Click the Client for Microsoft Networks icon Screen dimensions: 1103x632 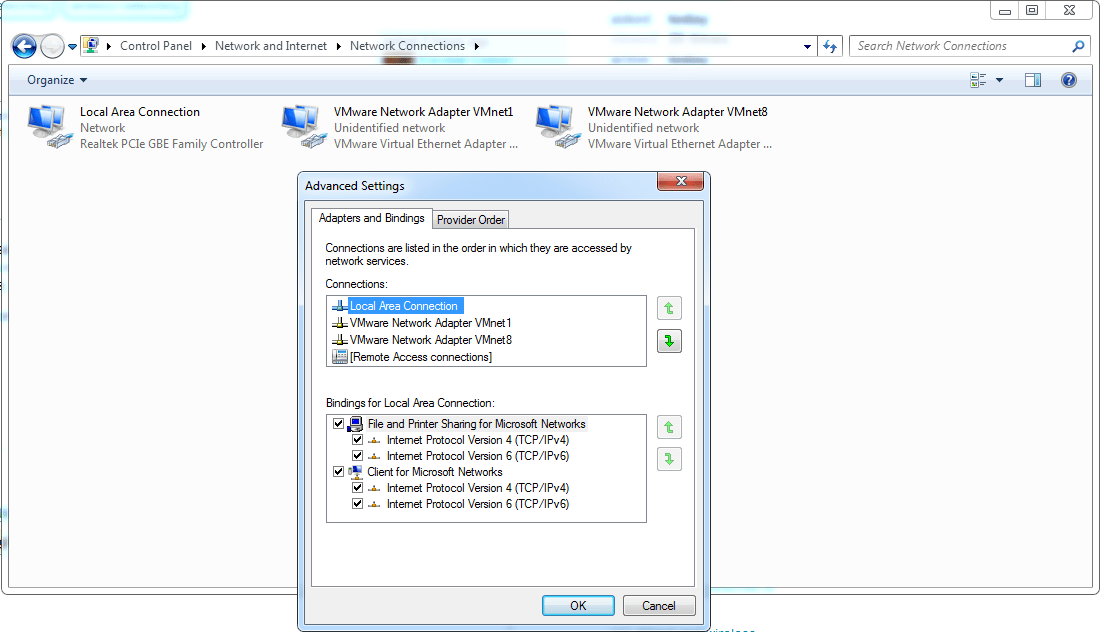tap(355, 472)
